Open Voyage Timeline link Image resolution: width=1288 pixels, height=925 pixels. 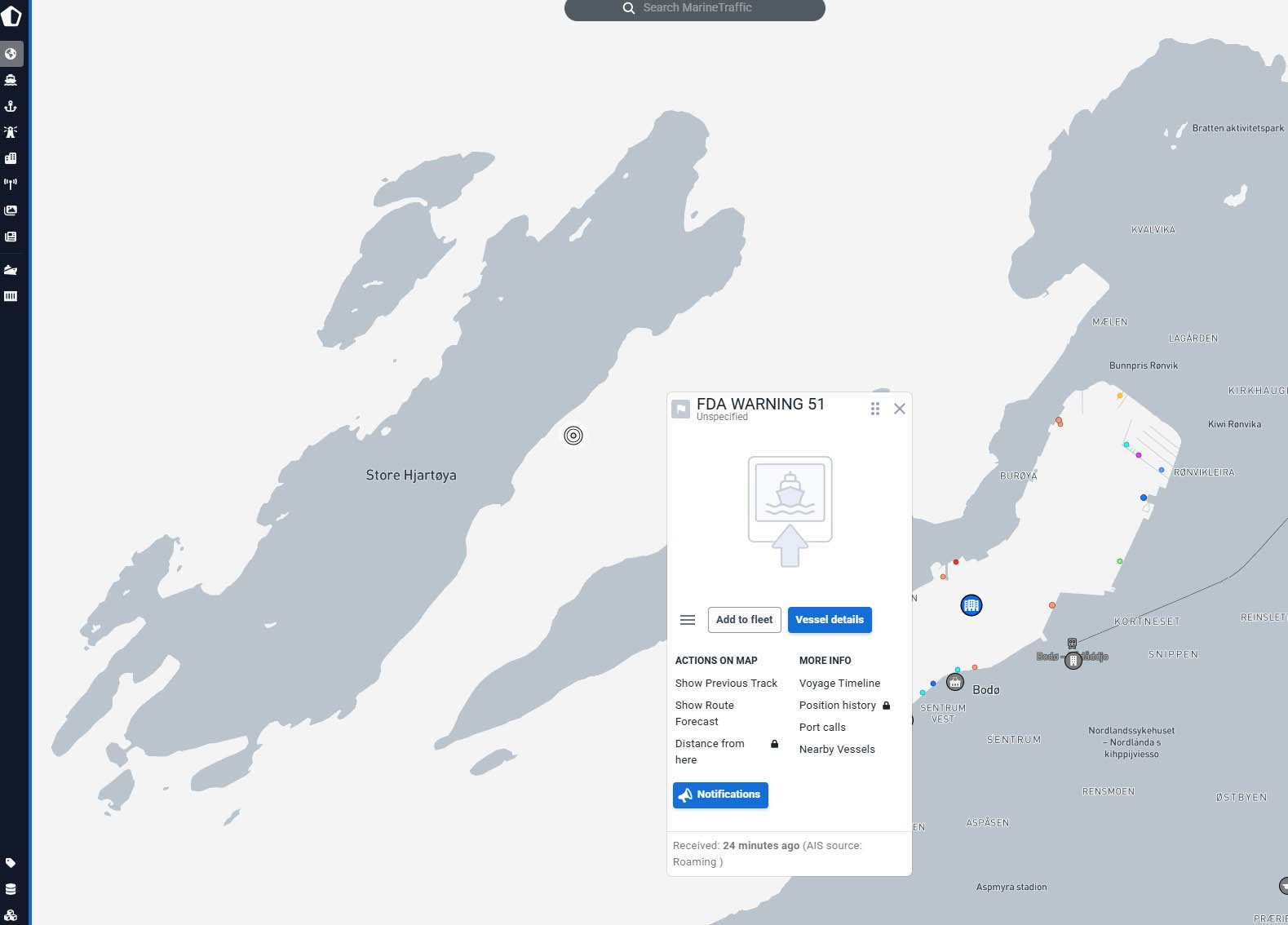[x=839, y=684]
